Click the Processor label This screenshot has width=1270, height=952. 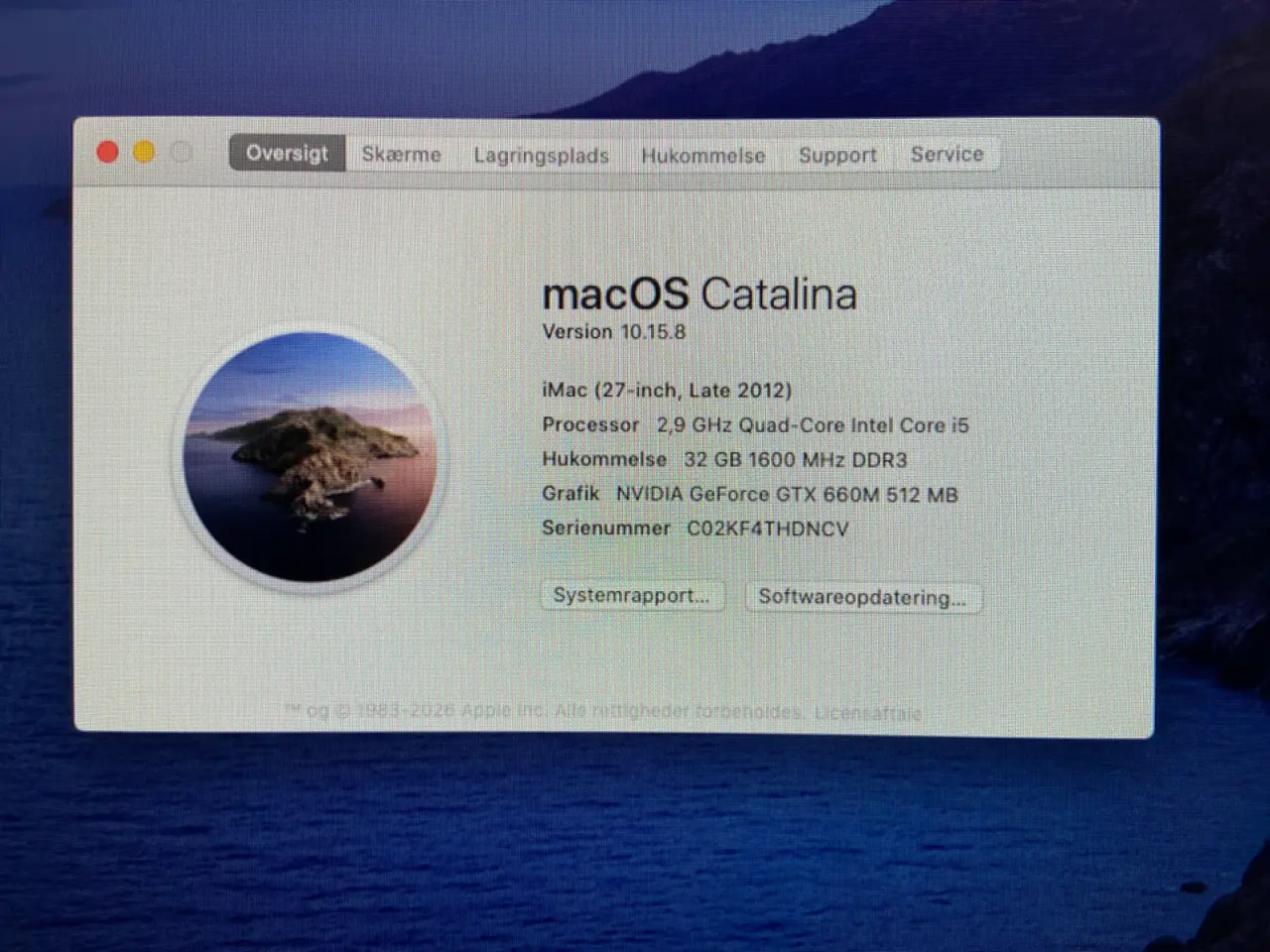pyautogui.click(x=590, y=424)
